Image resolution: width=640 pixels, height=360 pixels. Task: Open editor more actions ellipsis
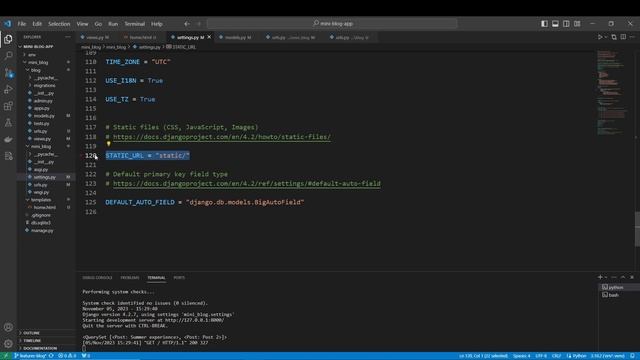[x=632, y=37]
